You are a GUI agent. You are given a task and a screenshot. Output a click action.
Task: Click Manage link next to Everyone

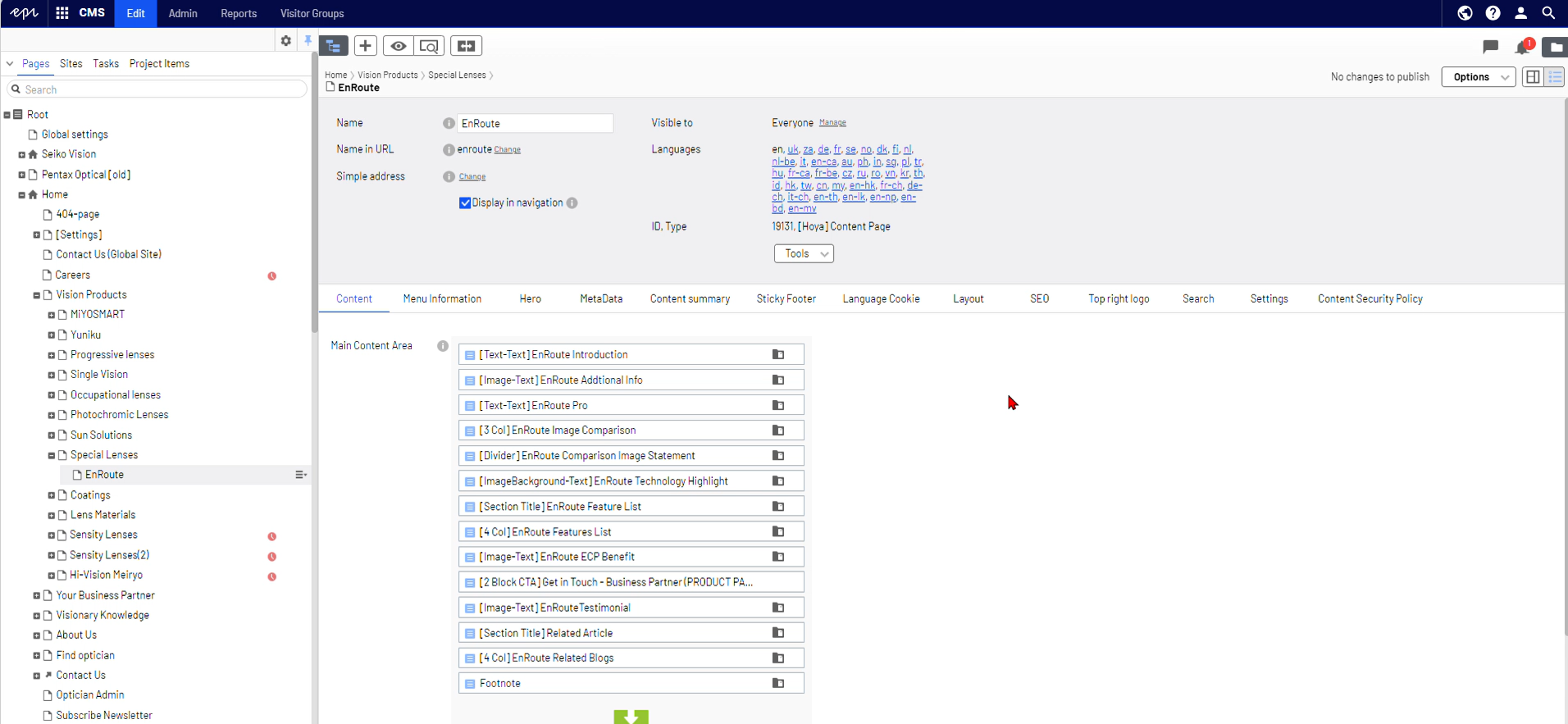click(832, 123)
